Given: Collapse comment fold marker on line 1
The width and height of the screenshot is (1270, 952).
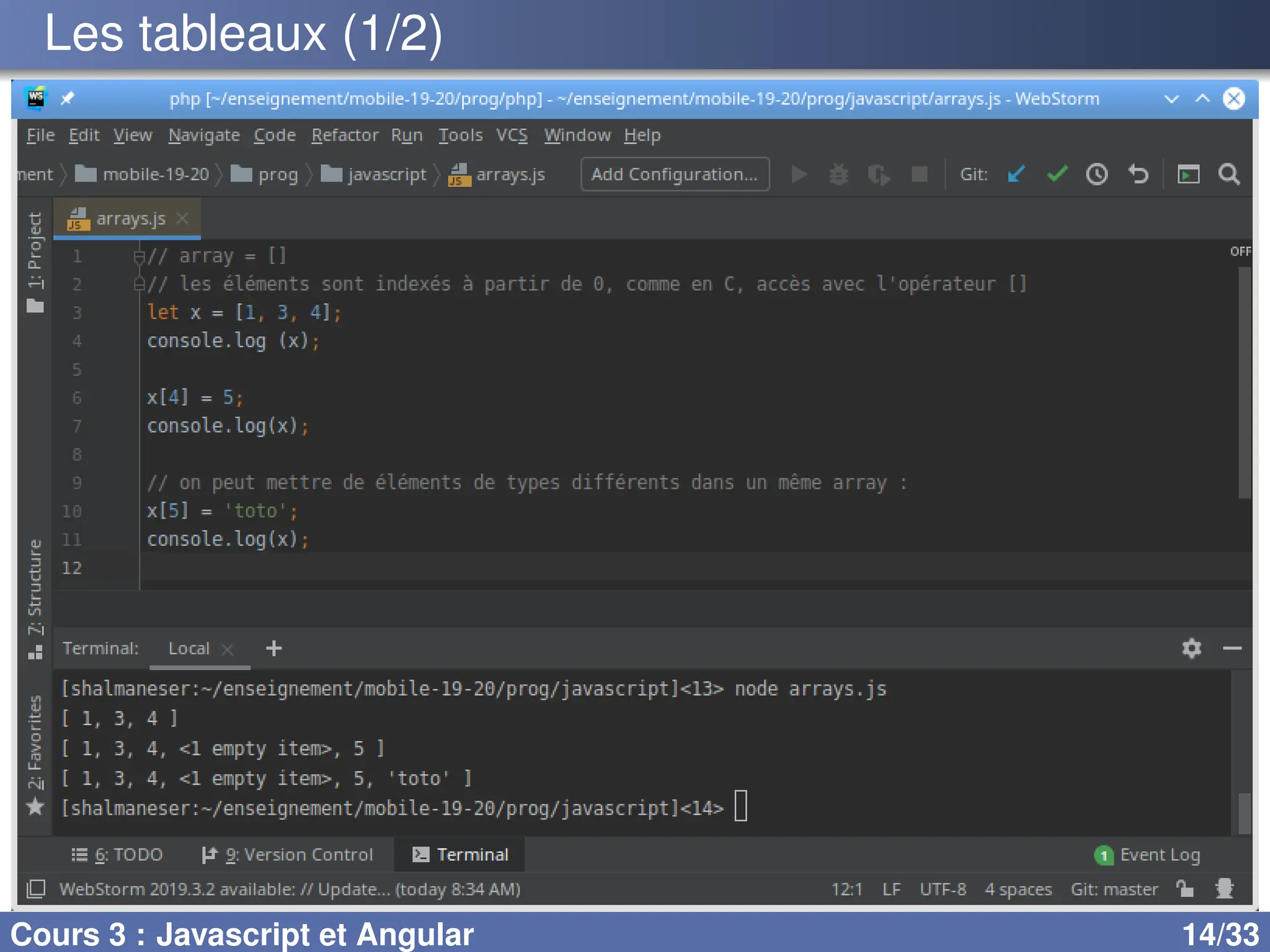Looking at the screenshot, I should (140, 256).
